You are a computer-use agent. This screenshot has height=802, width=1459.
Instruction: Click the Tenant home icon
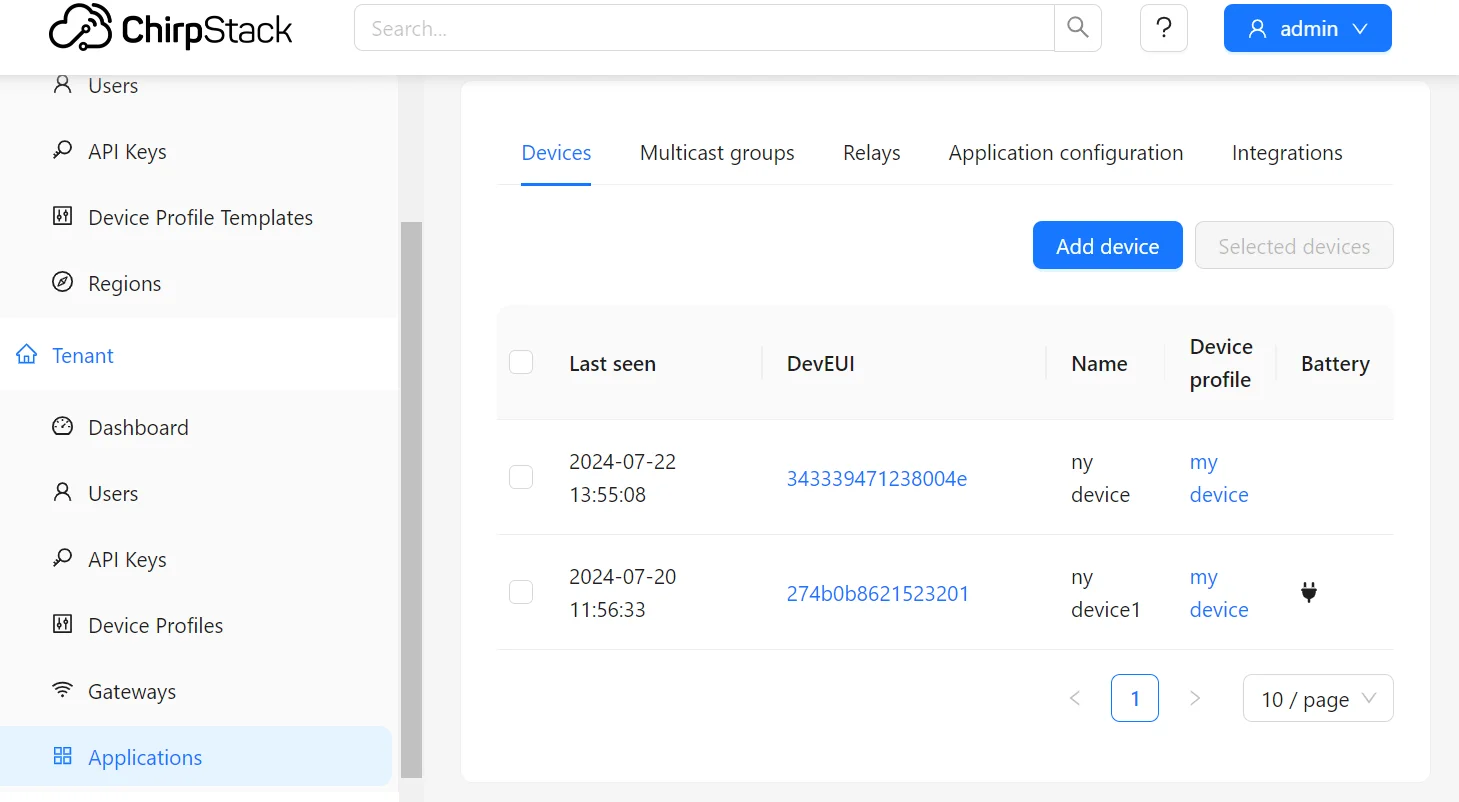(x=27, y=355)
